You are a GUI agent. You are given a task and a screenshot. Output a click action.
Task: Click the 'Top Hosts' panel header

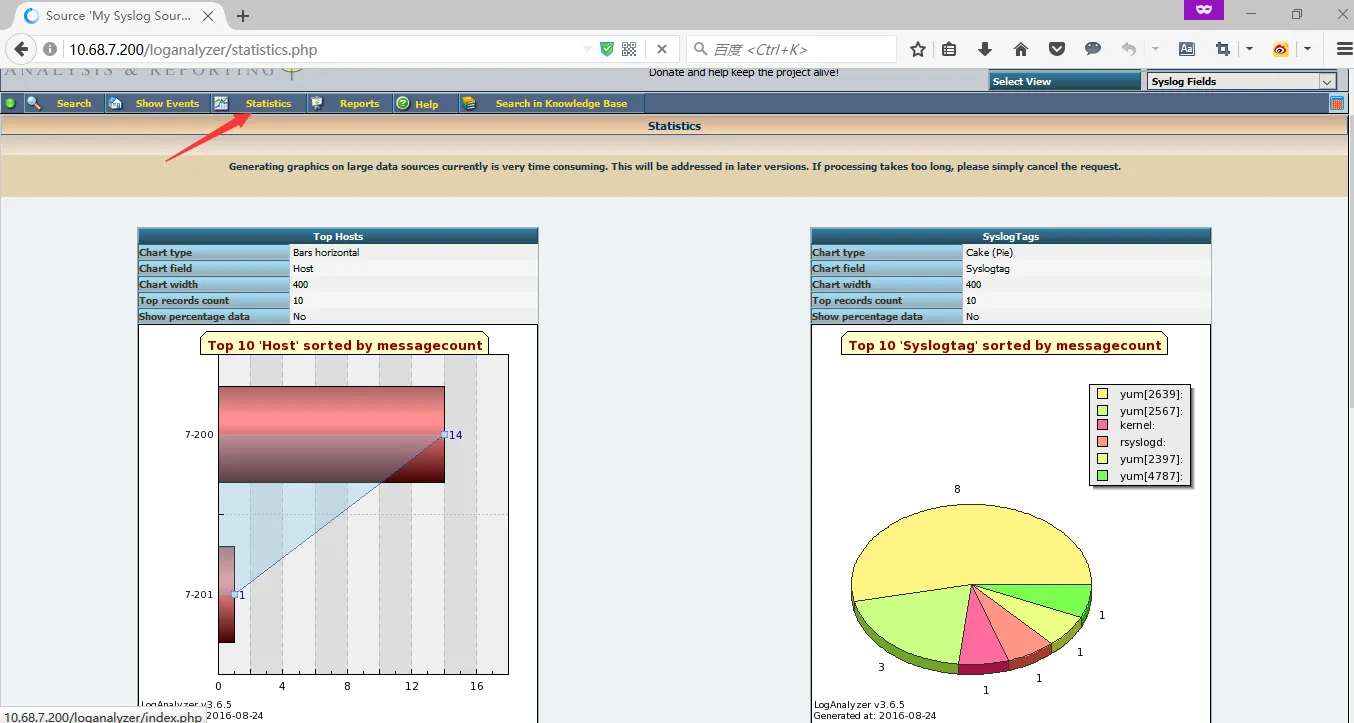pos(338,236)
